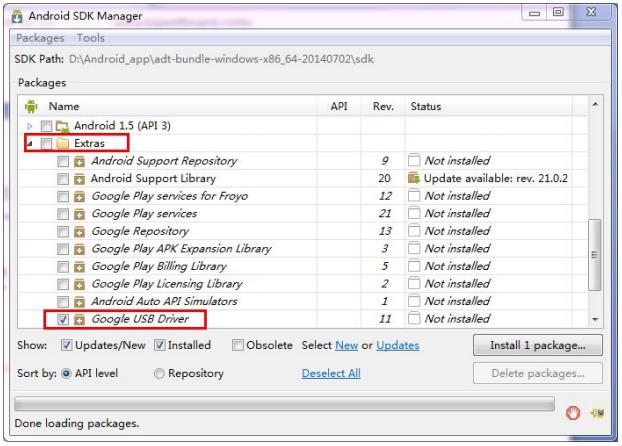
Task: Click the red stop loading icon
Action: tap(573, 413)
